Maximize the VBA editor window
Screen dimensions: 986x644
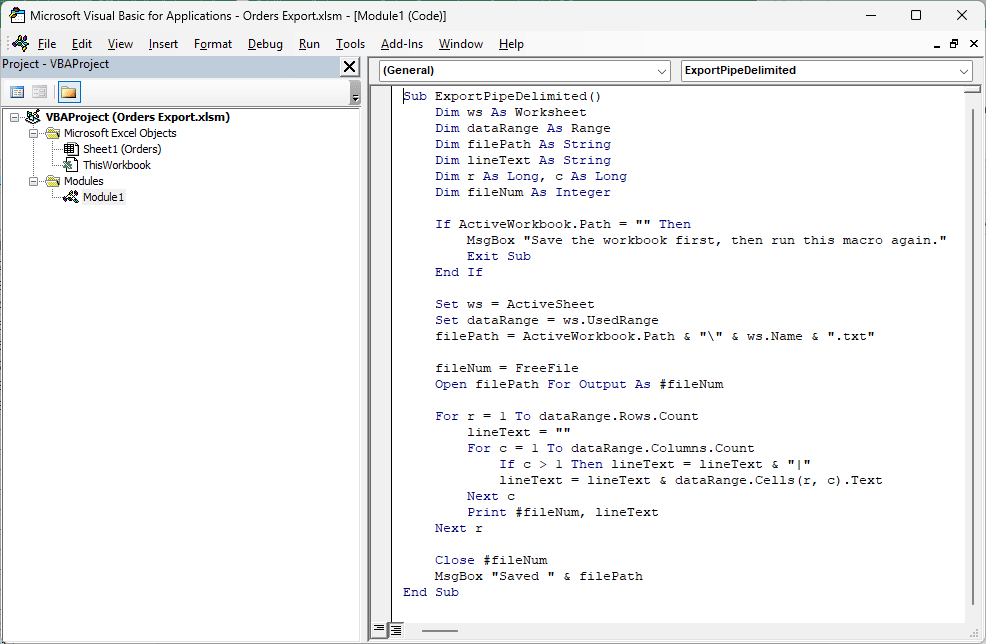[916, 15]
